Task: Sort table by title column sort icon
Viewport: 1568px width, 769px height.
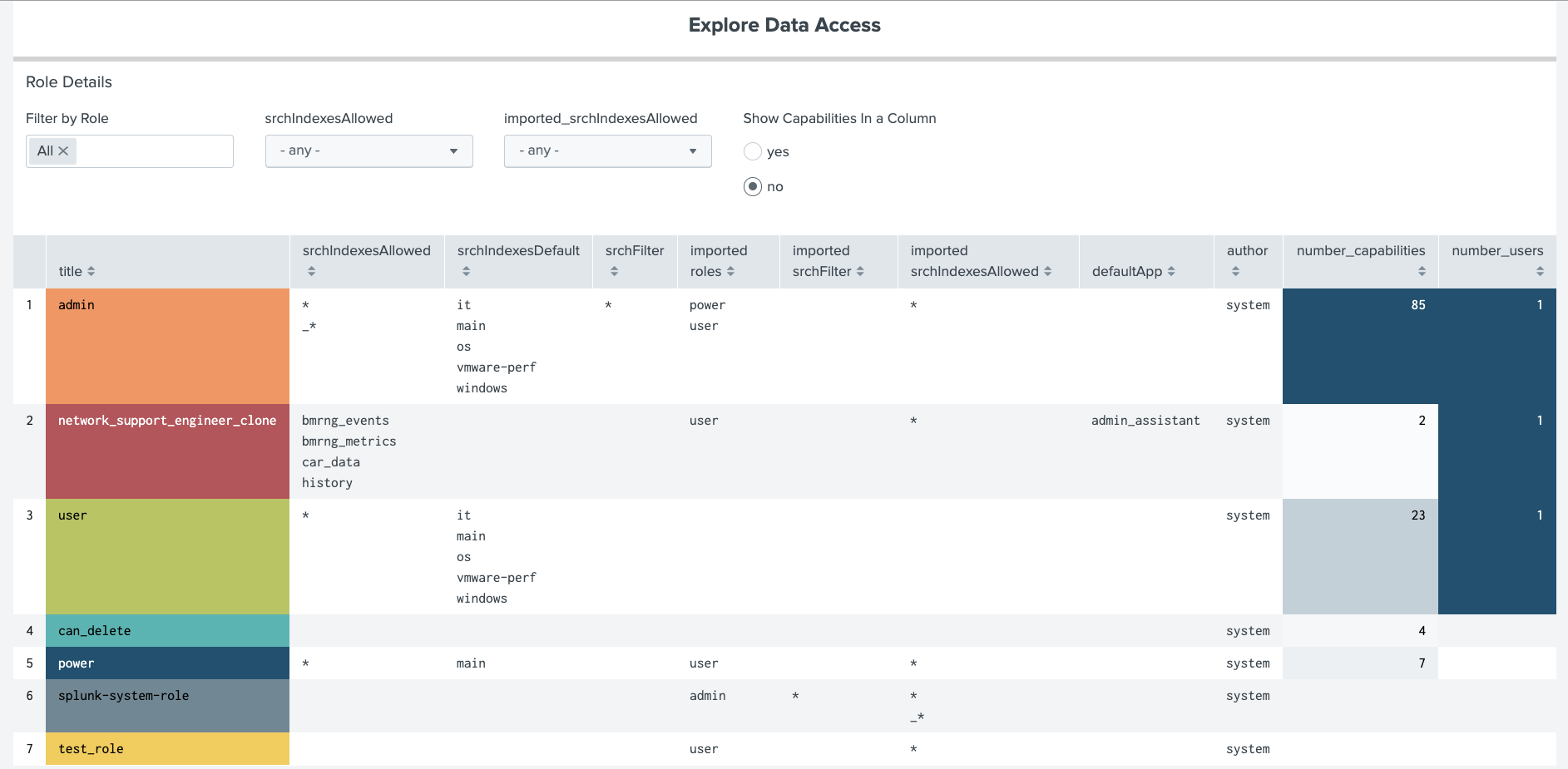Action: point(92,272)
